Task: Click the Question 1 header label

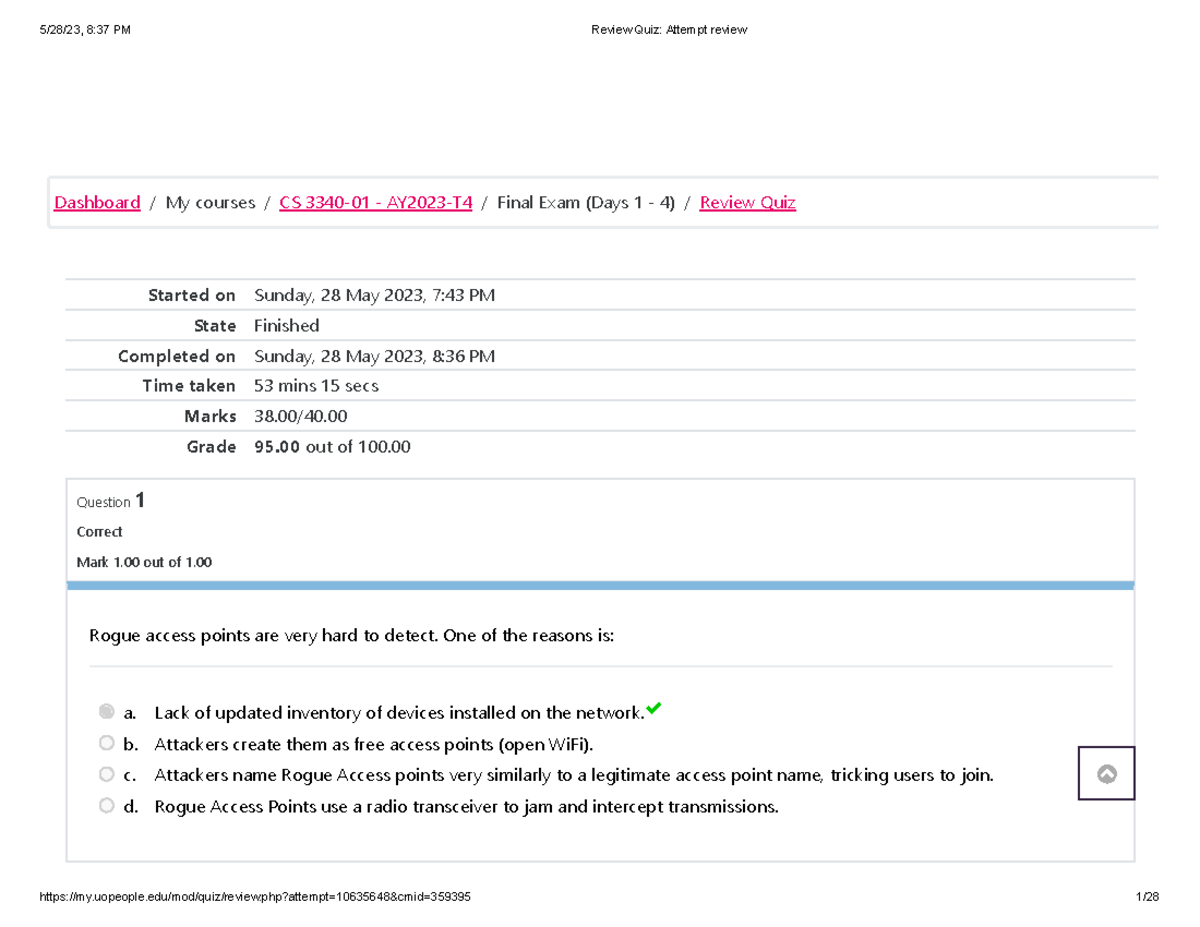Action: [110, 501]
